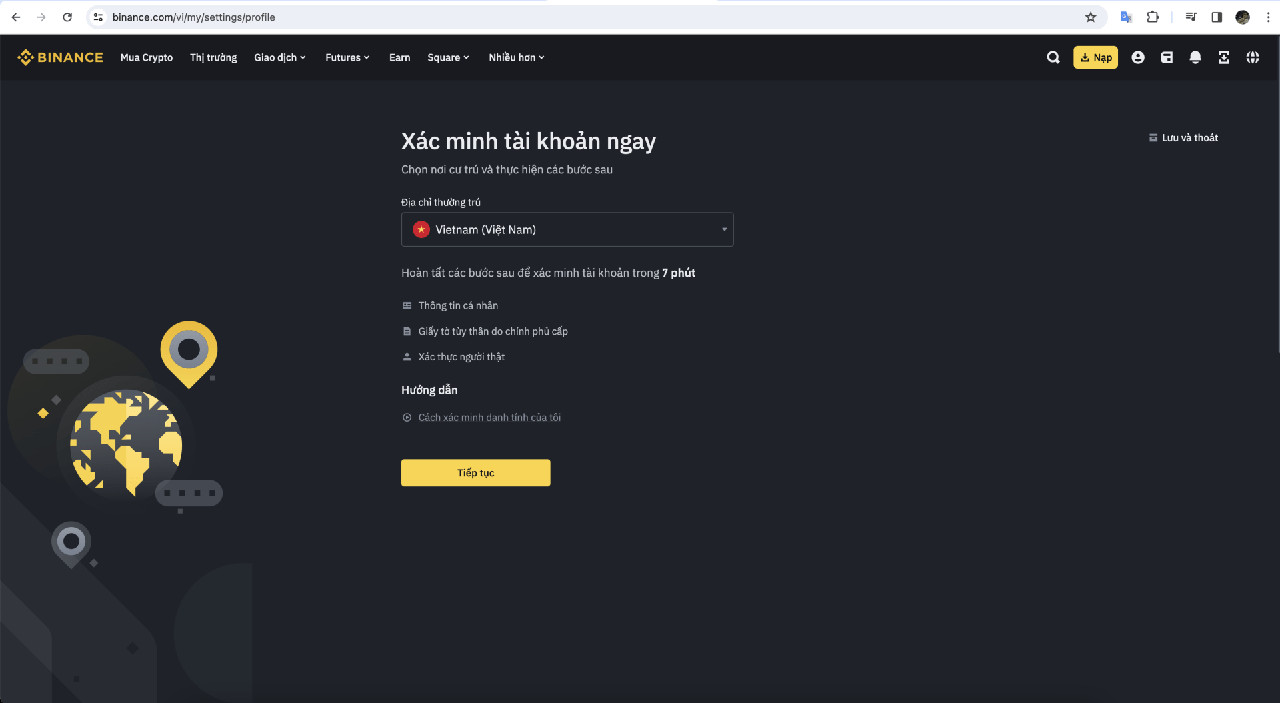Image resolution: width=1280 pixels, height=703 pixels.
Task: Select the Thông tin cá nhân list icon
Action: click(406, 305)
